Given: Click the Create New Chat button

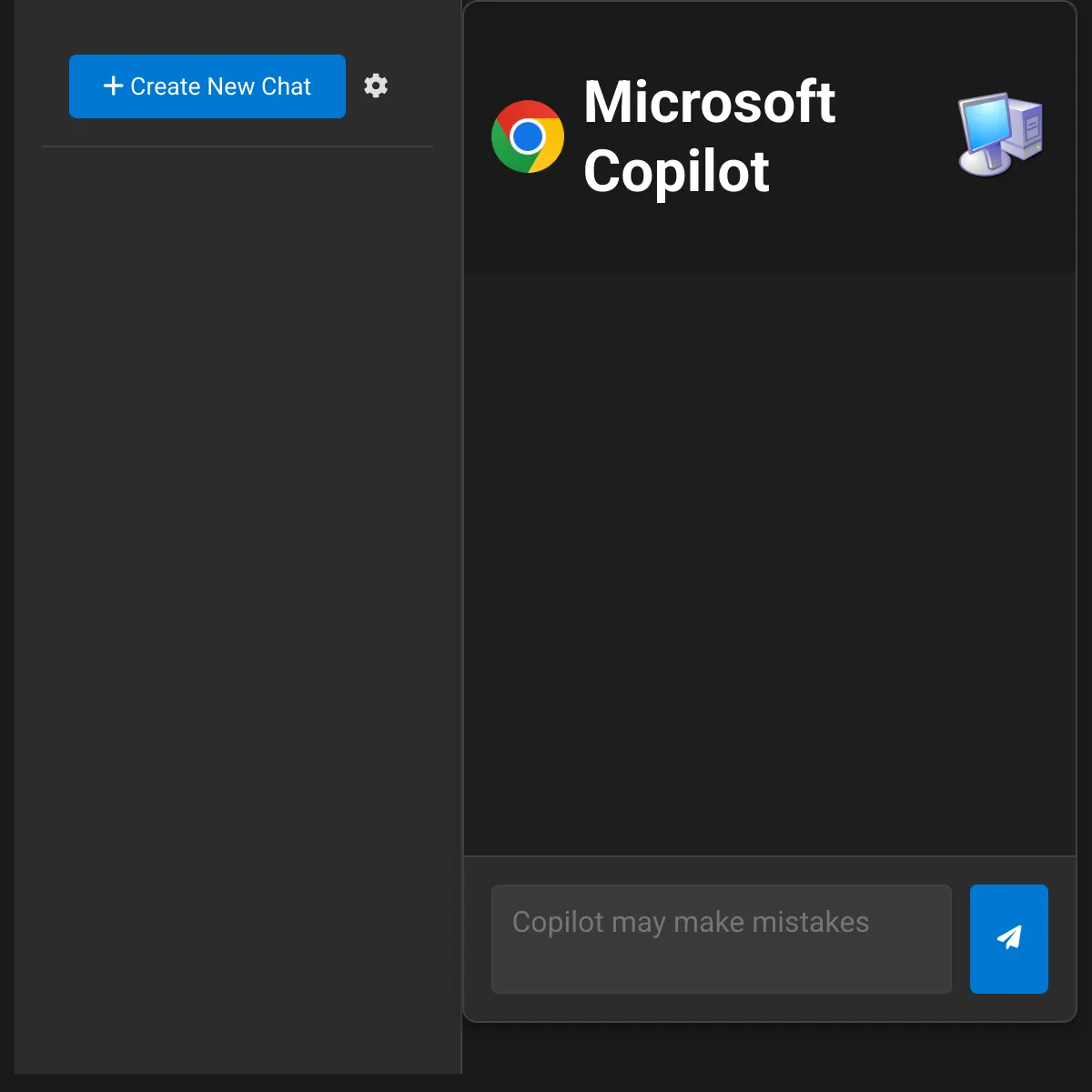Looking at the screenshot, I should (x=207, y=86).
